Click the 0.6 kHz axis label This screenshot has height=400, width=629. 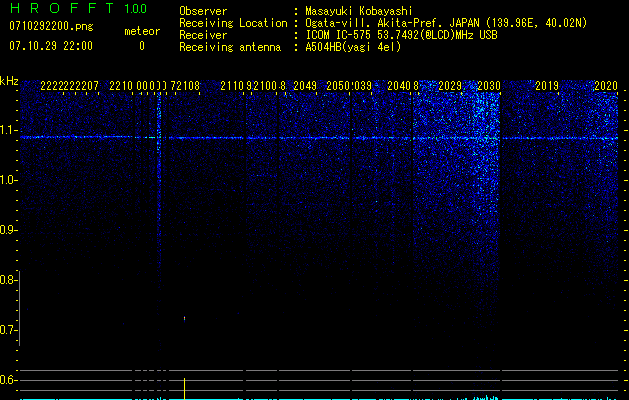click(8, 380)
